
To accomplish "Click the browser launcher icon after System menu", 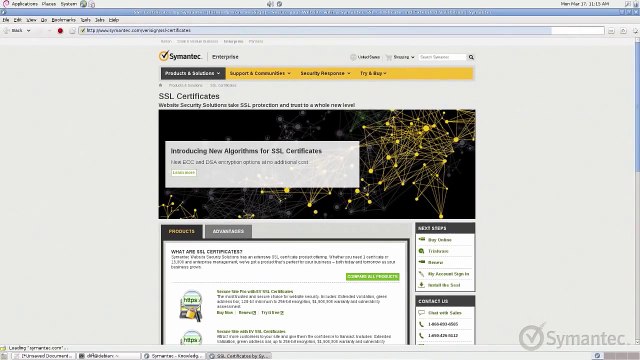I will tap(83, 4).
